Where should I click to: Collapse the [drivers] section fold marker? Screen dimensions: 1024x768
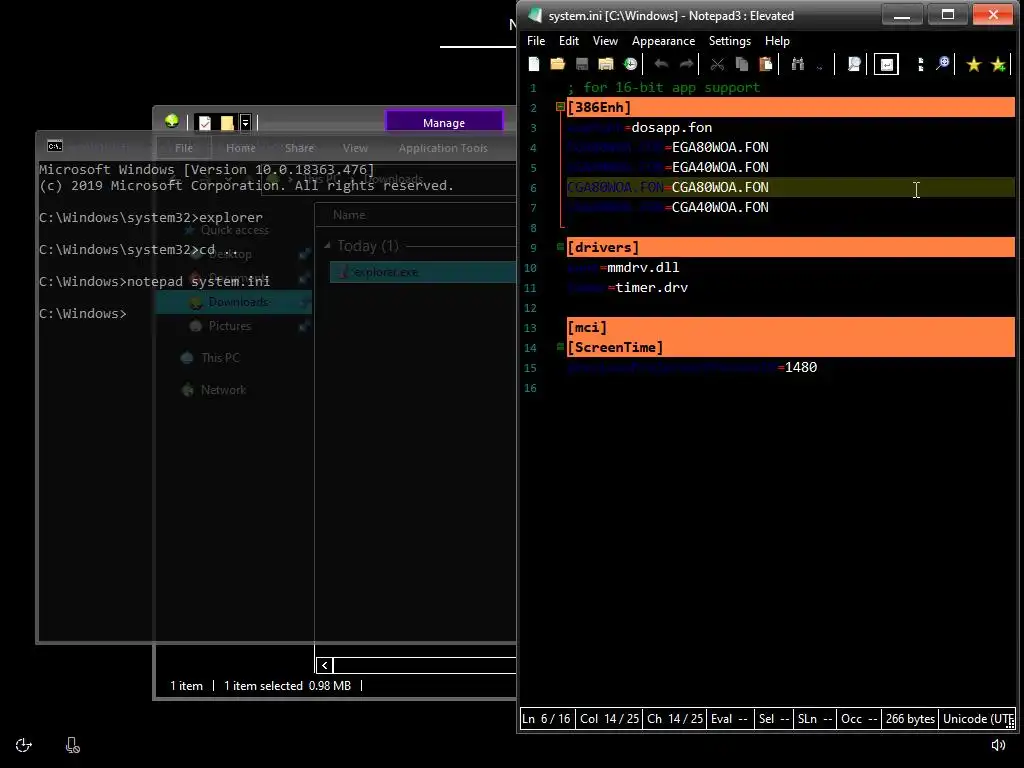pyautogui.click(x=560, y=247)
